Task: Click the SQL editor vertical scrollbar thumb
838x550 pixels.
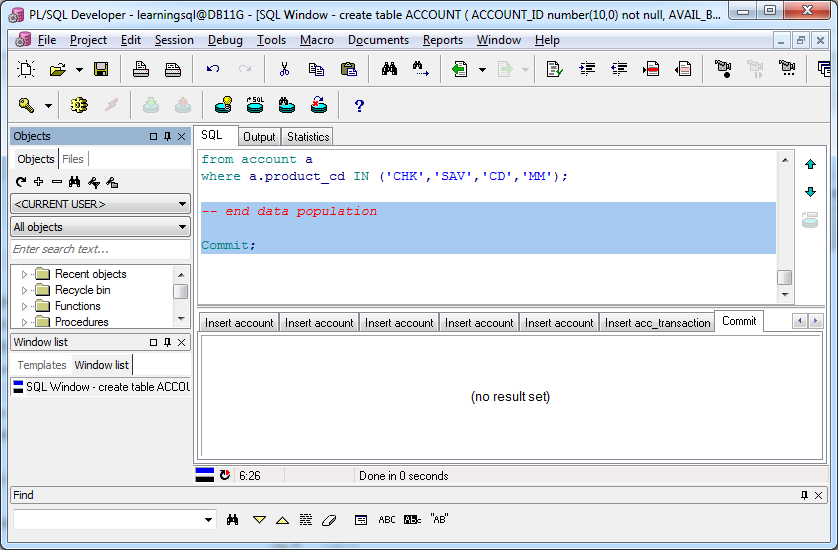Action: pos(785,277)
